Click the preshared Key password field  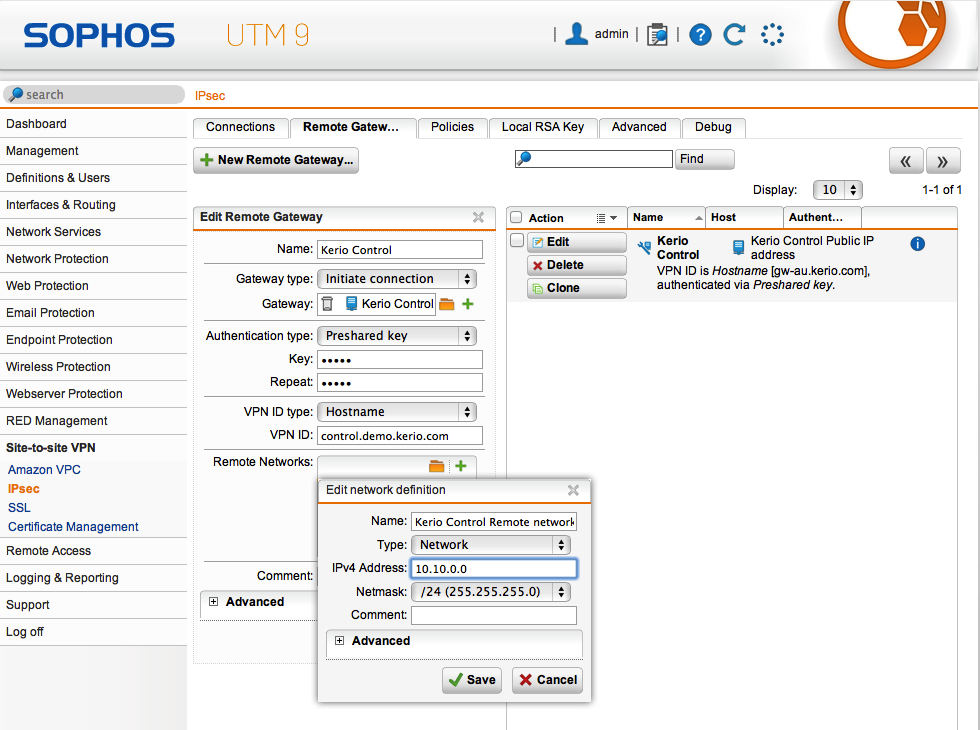click(400, 360)
